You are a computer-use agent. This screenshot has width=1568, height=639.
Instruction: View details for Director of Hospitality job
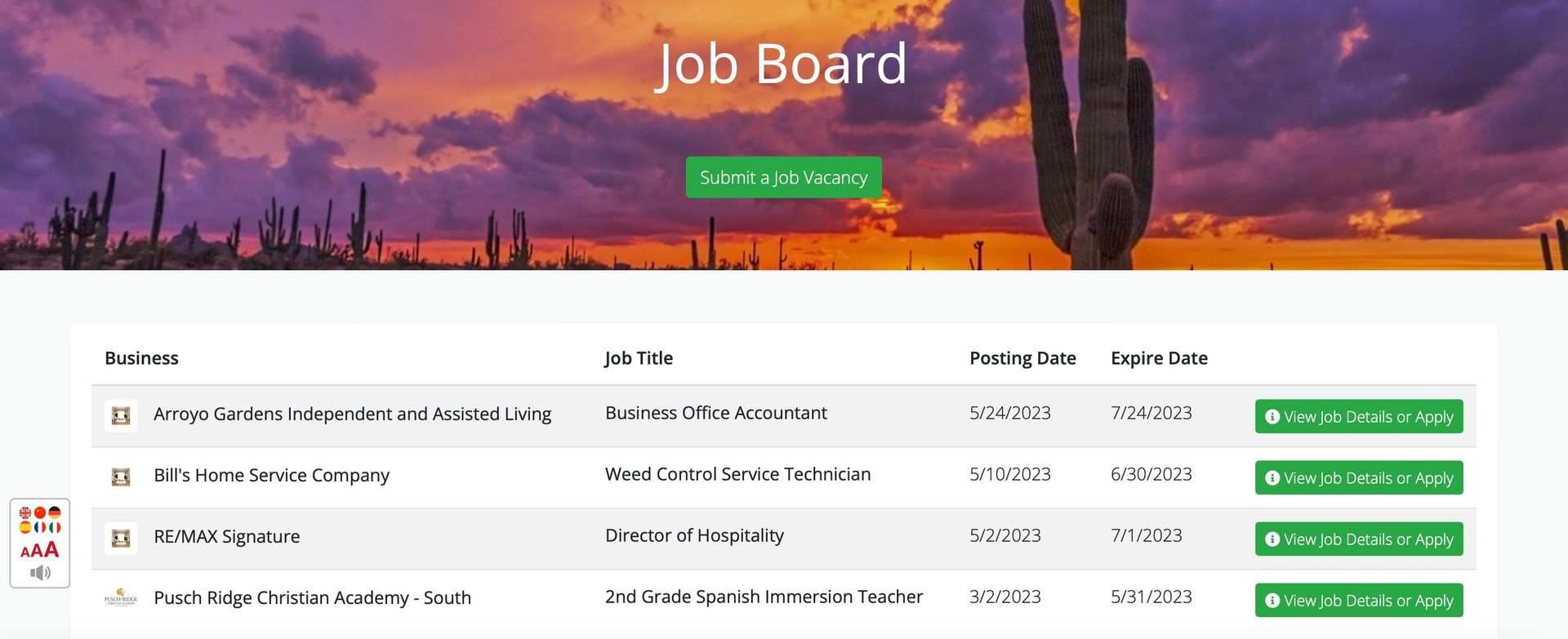pyautogui.click(x=1359, y=539)
